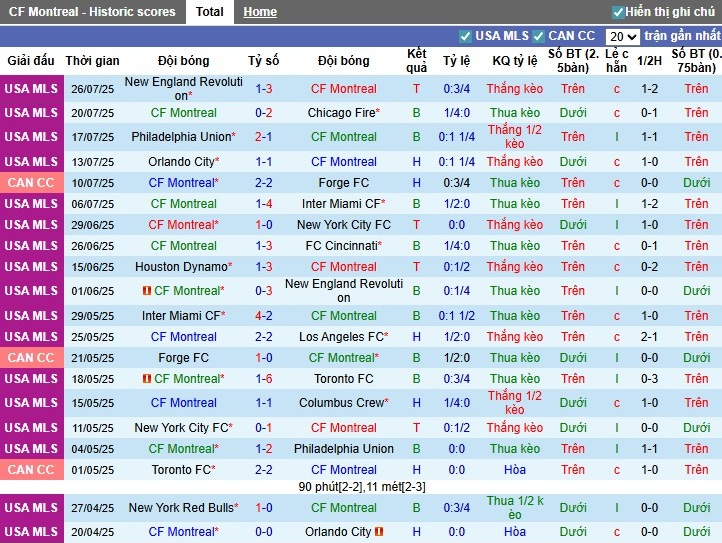Click the 1/2H column header
This screenshot has width=722, height=543.
649,60
